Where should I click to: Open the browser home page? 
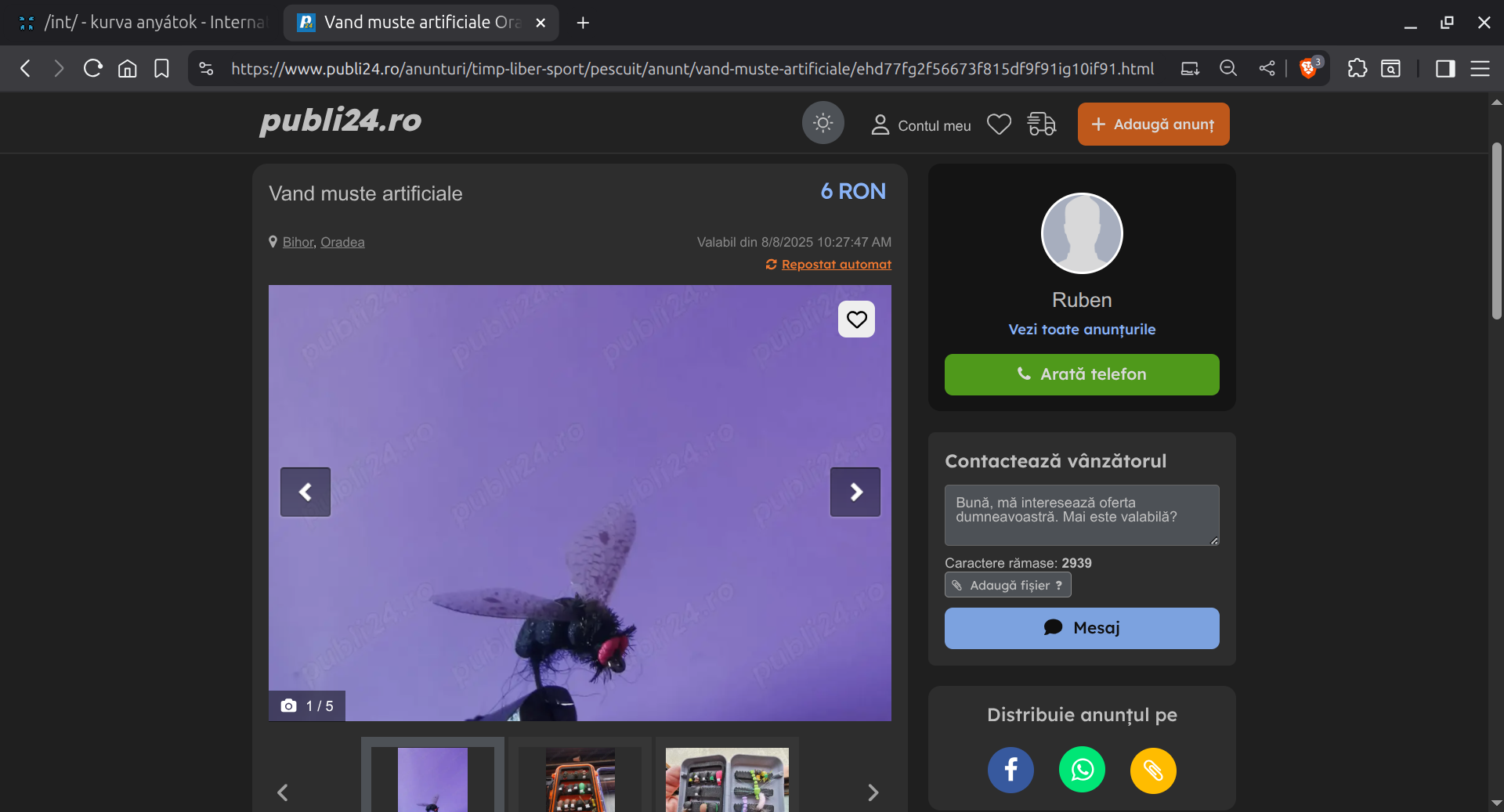127,69
